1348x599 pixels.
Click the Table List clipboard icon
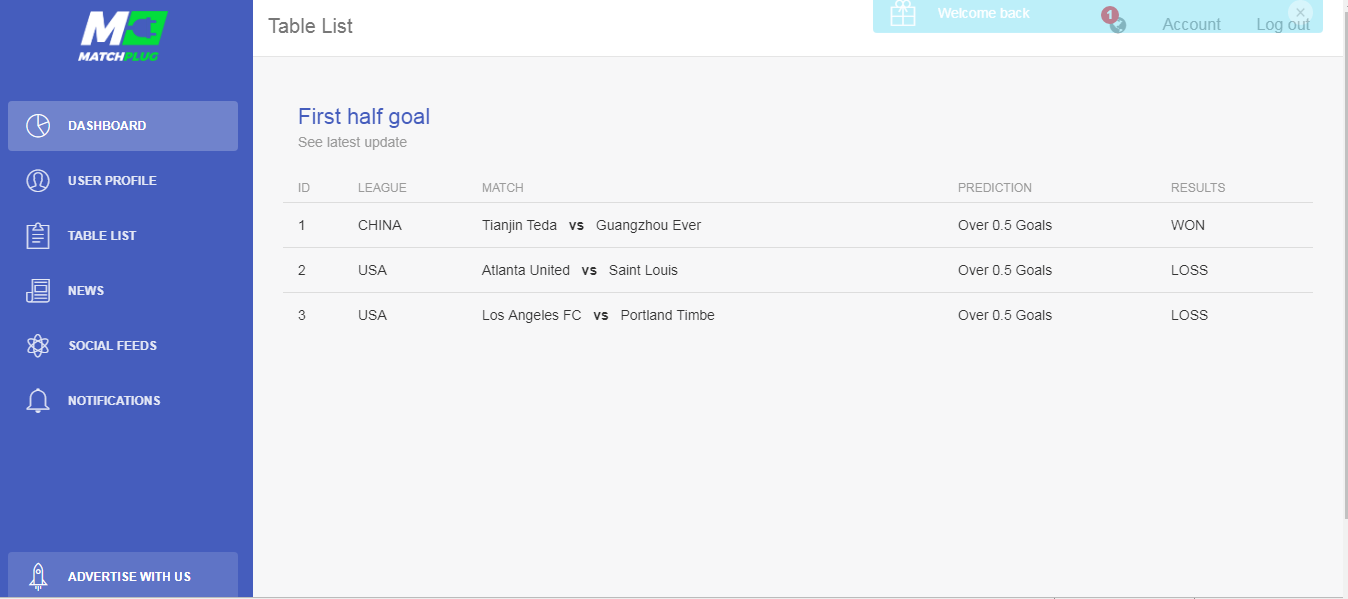tap(38, 236)
